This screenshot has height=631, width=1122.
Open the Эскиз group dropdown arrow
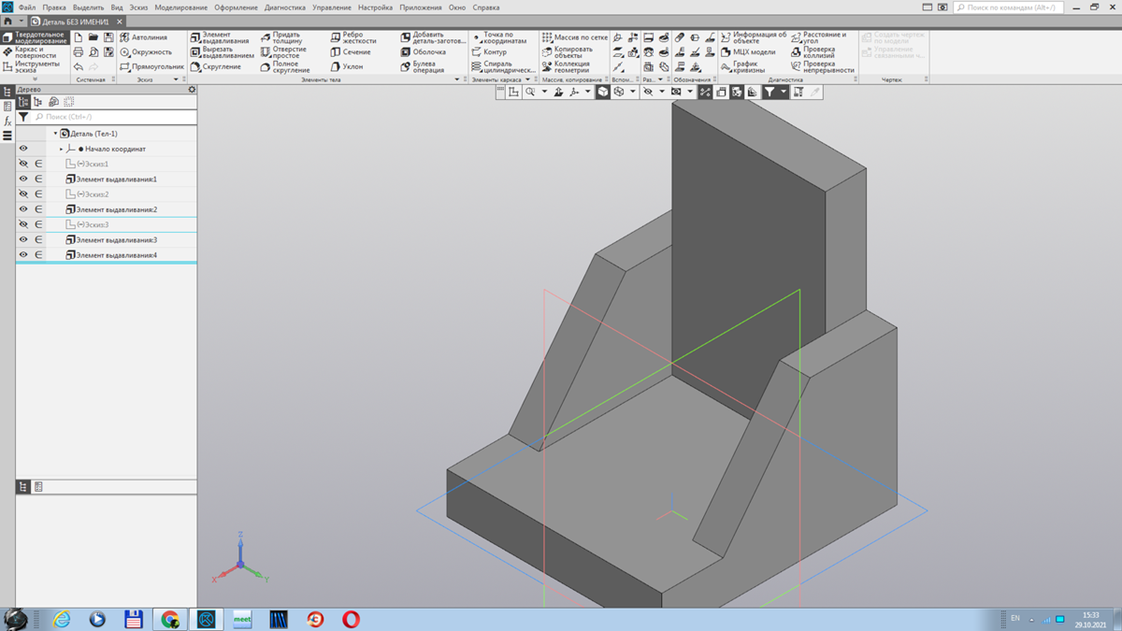[x=176, y=79]
